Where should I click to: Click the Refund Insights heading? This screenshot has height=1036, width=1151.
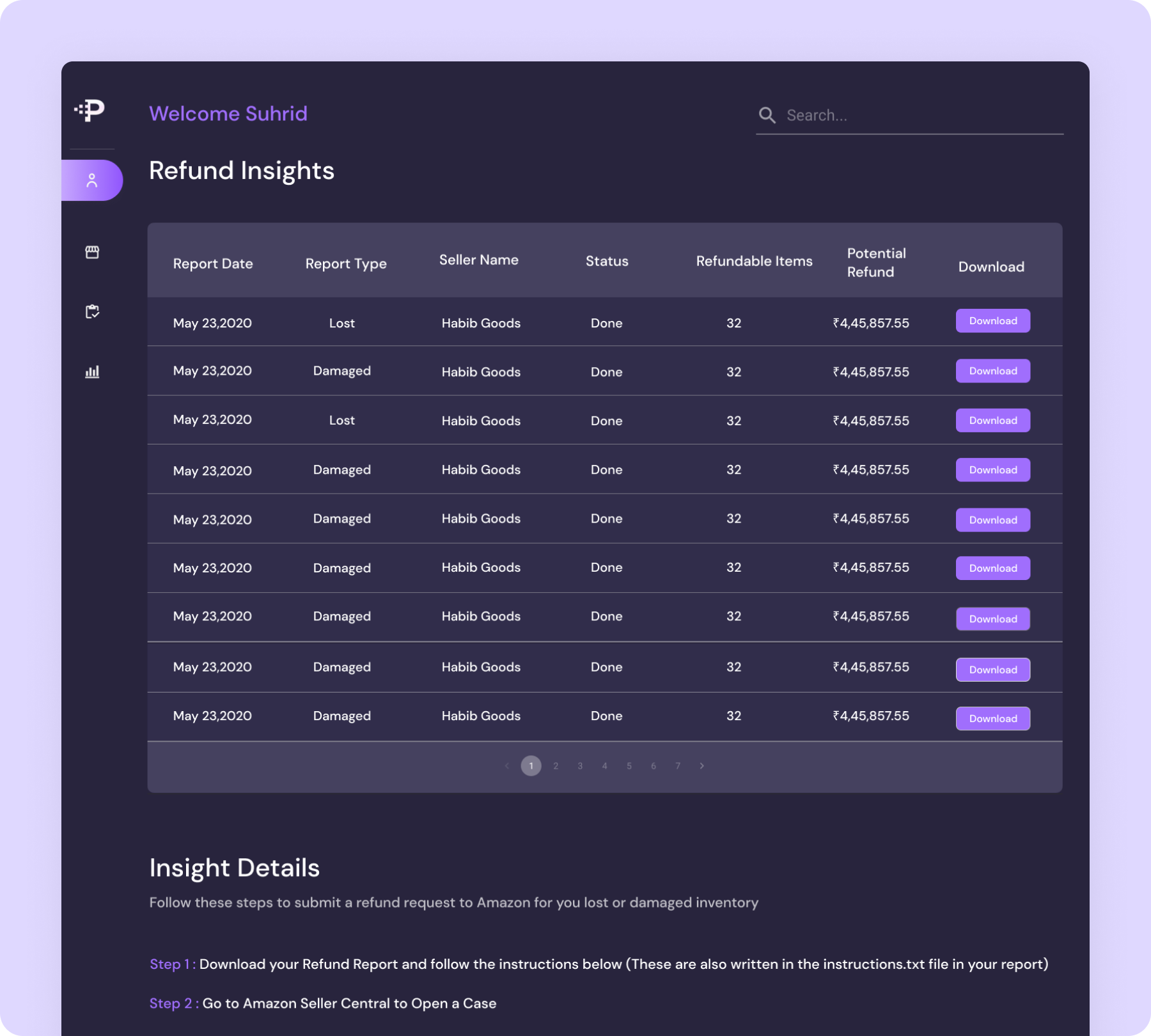point(242,171)
